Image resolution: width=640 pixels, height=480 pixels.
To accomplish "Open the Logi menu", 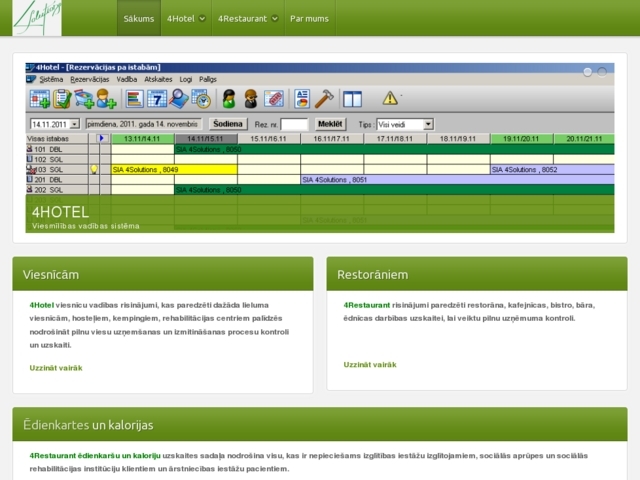I will click(186, 79).
